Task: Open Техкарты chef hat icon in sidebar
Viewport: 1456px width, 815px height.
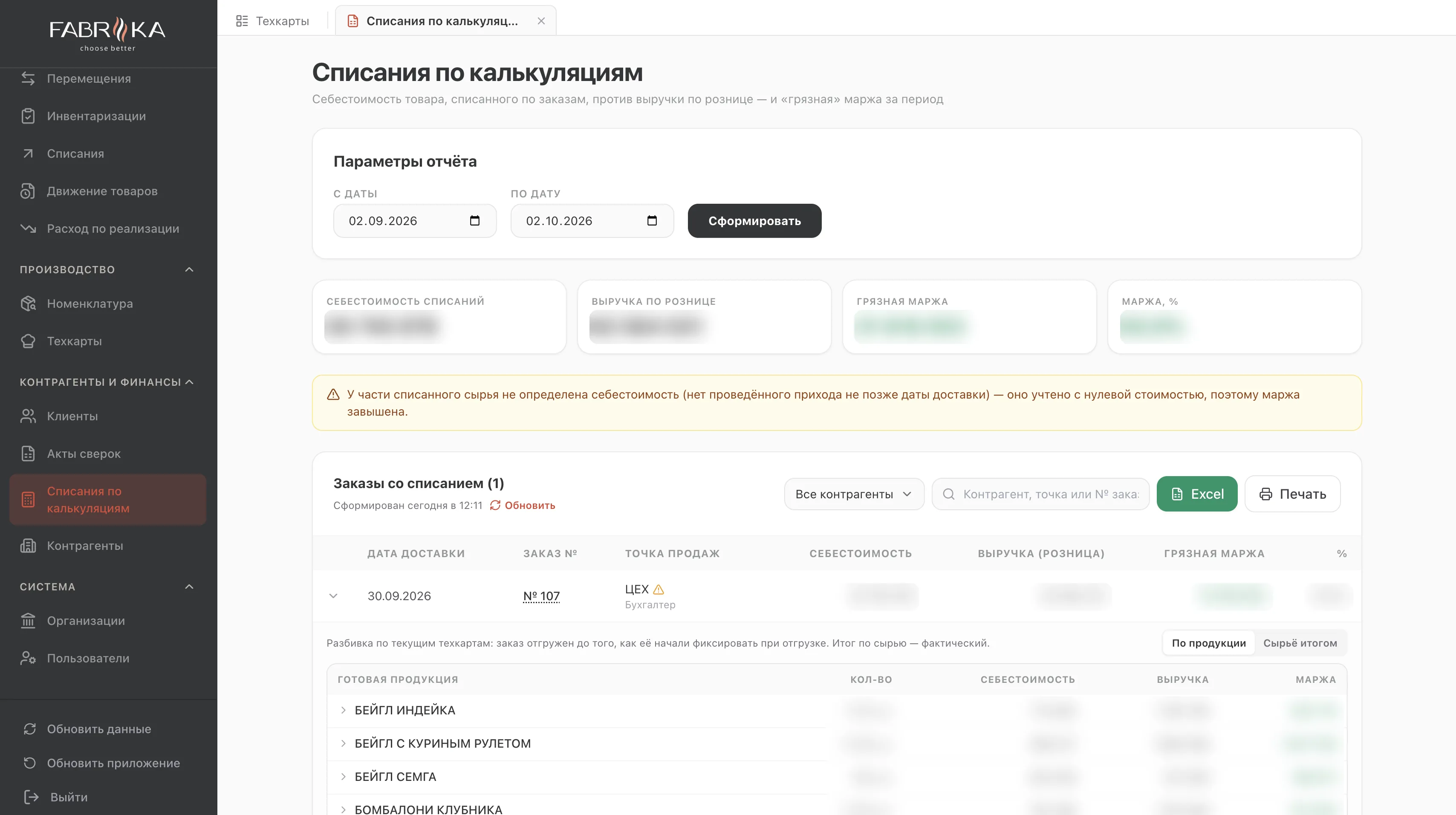Action: [28, 341]
